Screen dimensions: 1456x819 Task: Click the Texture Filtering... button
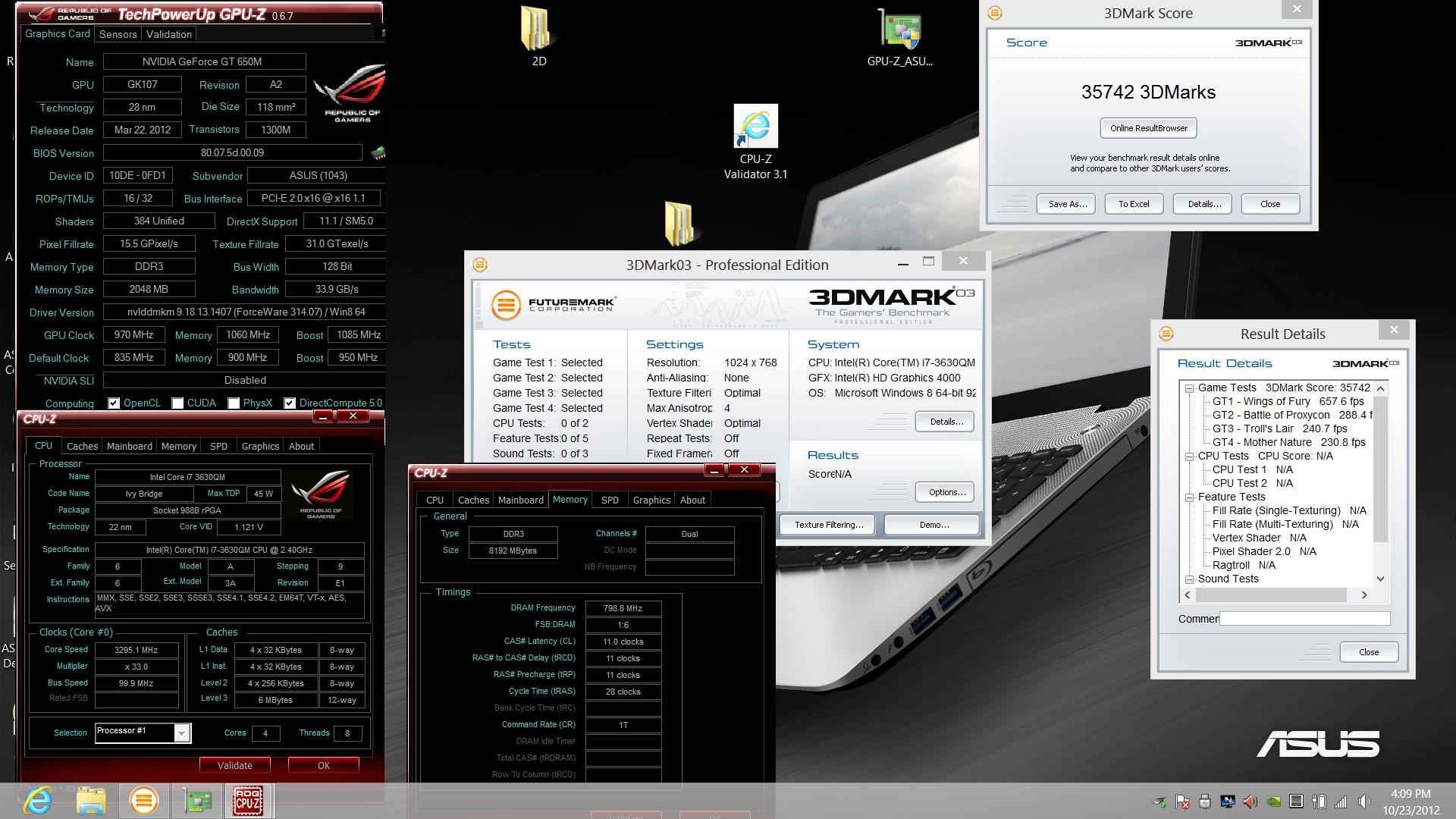point(828,525)
